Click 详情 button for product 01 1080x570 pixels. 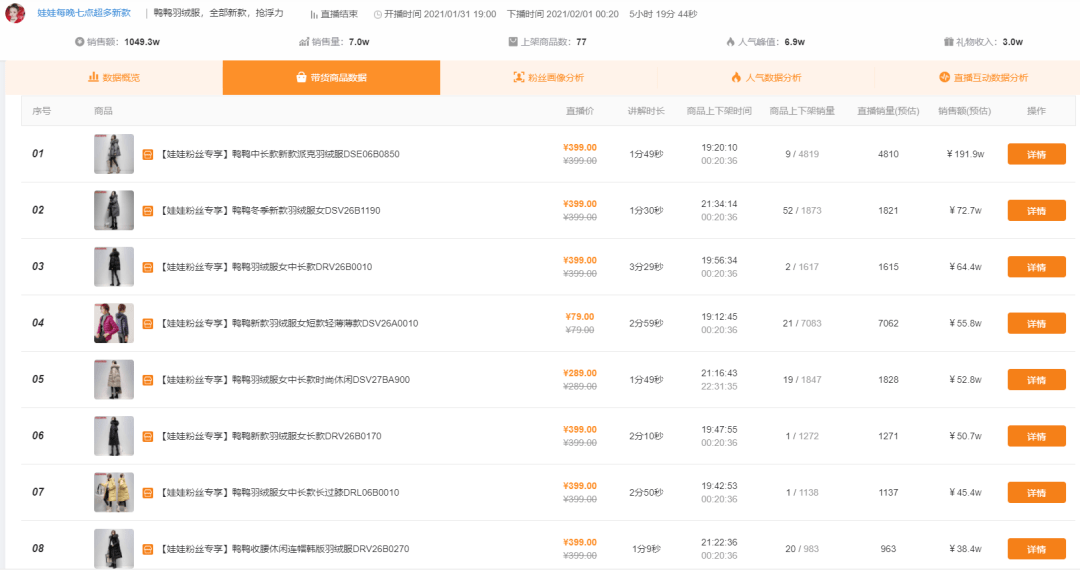point(1036,155)
